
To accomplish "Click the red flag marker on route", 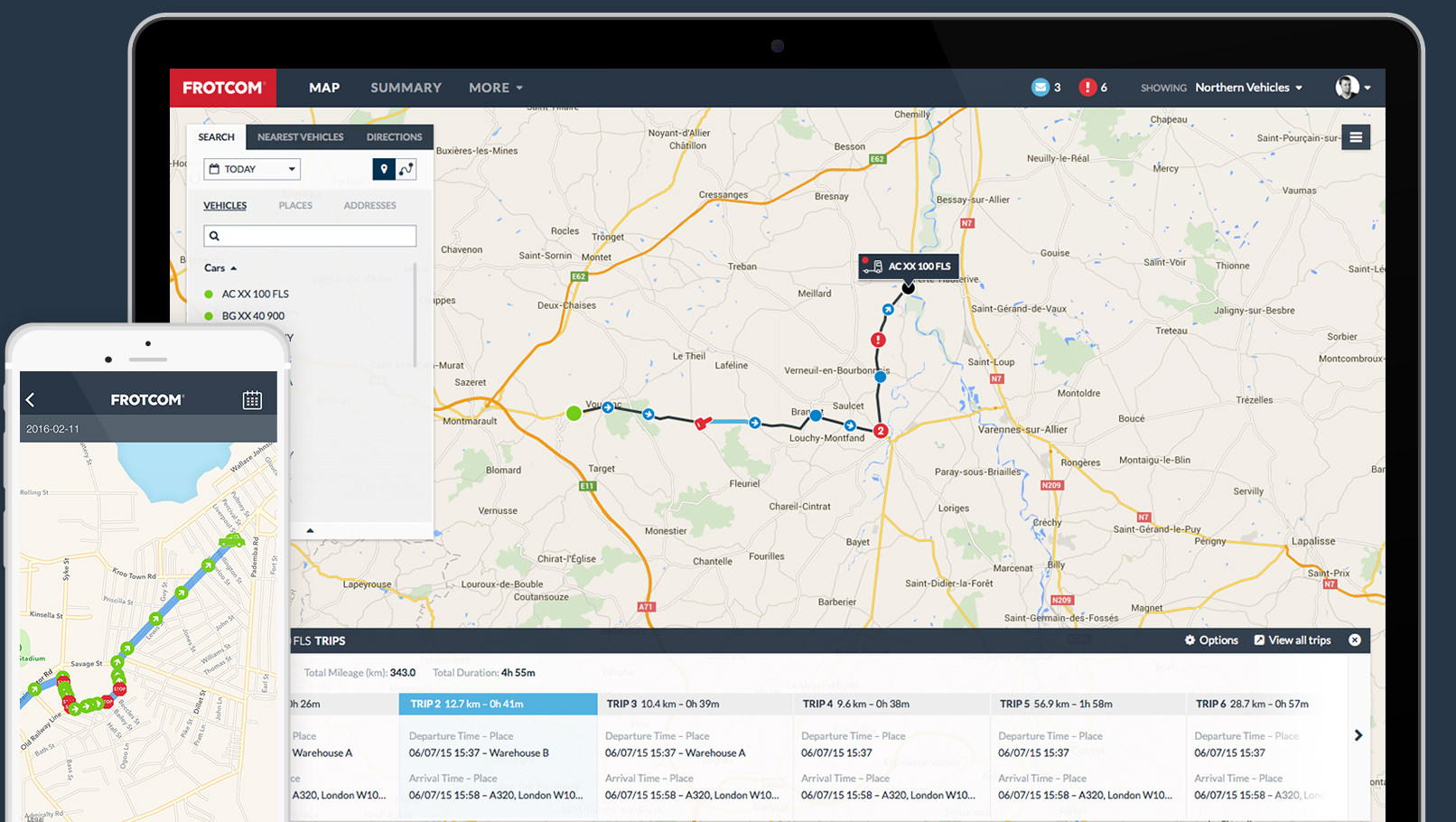I will click(702, 422).
